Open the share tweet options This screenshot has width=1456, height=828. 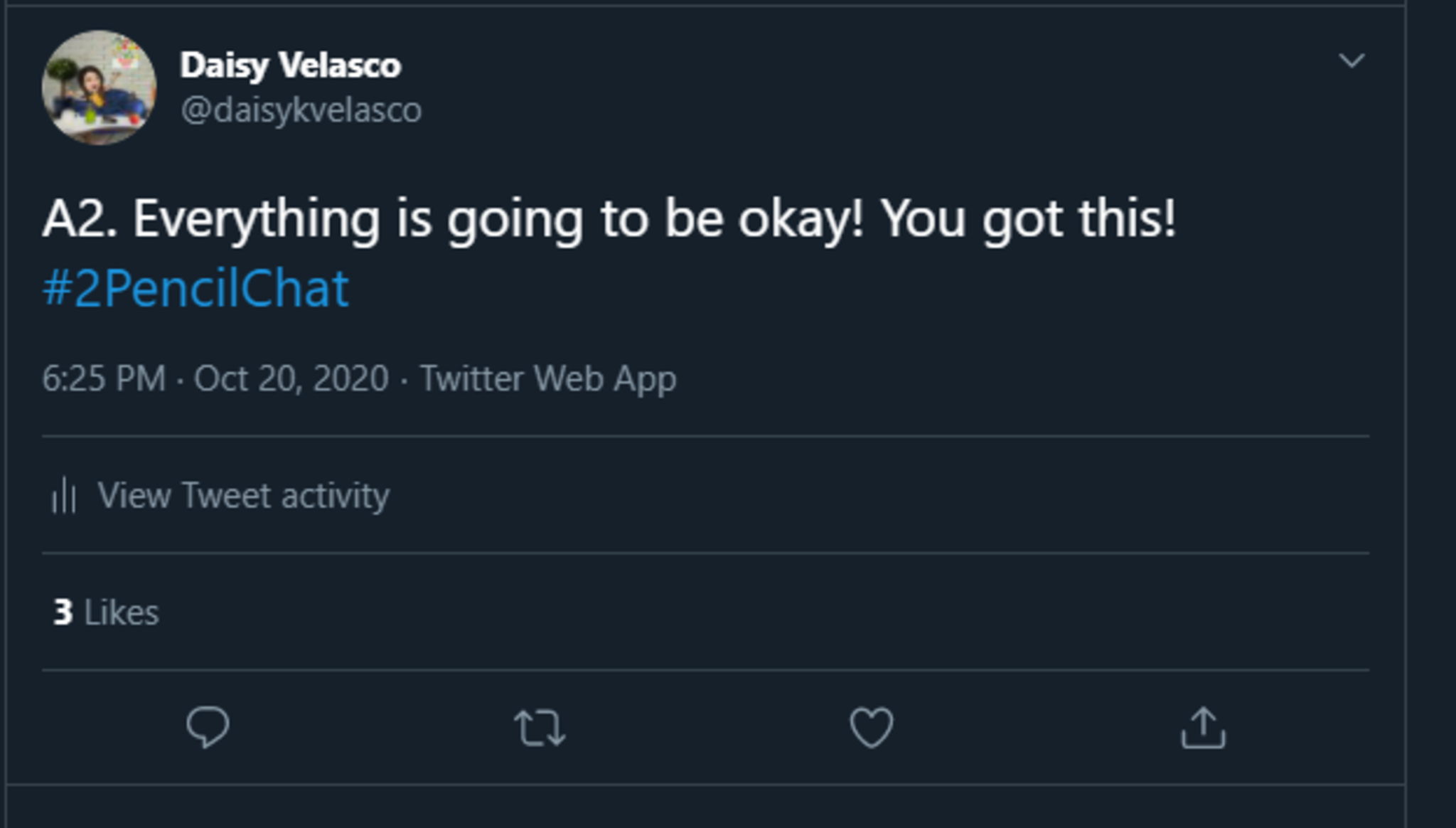click(1203, 728)
